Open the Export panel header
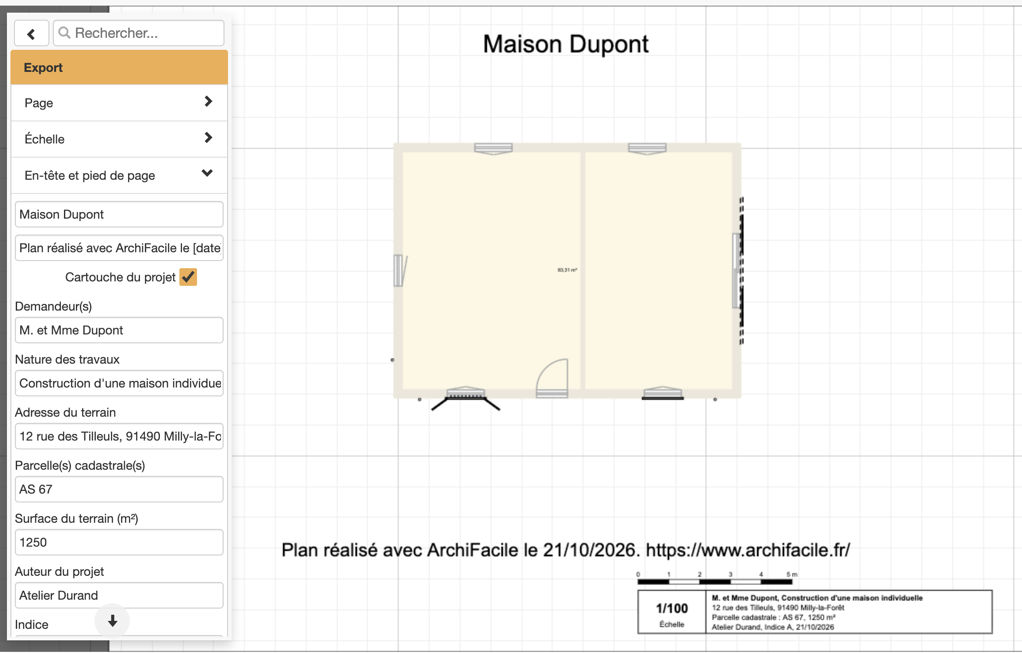This screenshot has width=1022, height=653. (119, 67)
